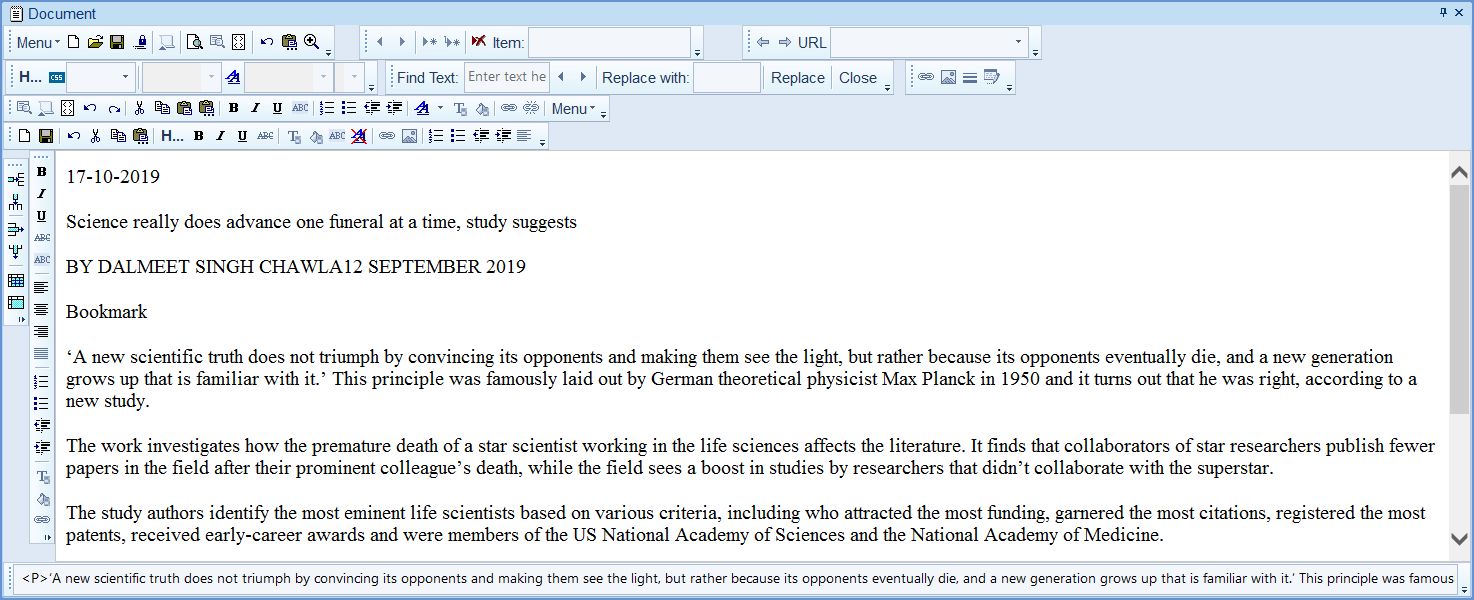1474x600 pixels.
Task: Click the topmost tree-branch icon in left sidebar
Action: pos(16,179)
